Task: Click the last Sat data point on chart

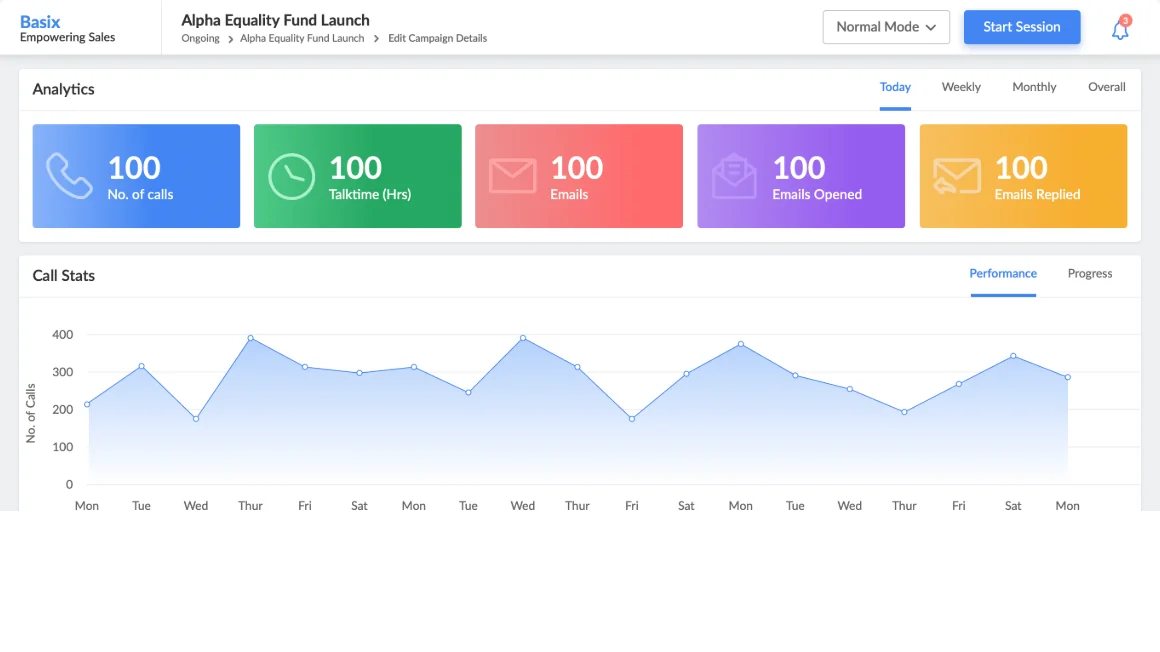Action: point(1013,356)
